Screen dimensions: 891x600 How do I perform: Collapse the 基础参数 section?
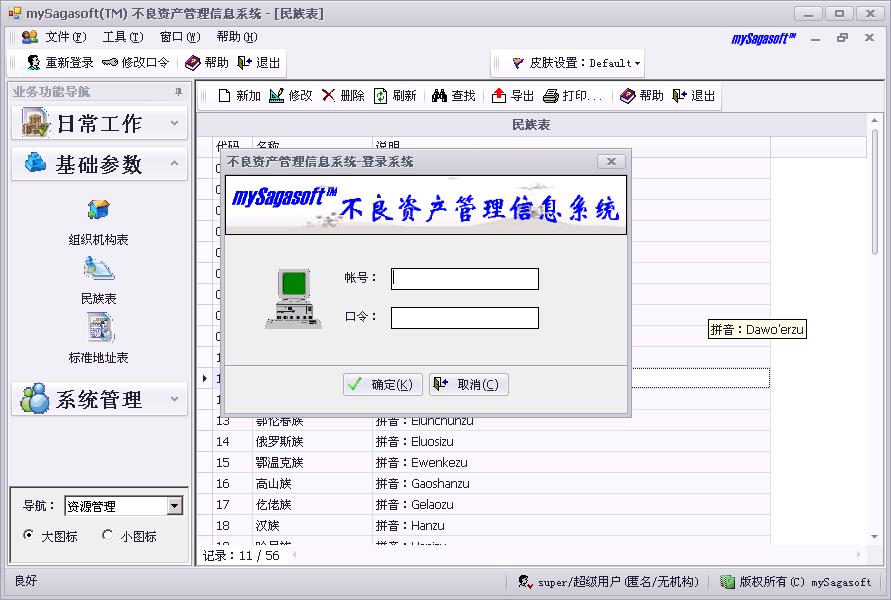tap(99, 164)
